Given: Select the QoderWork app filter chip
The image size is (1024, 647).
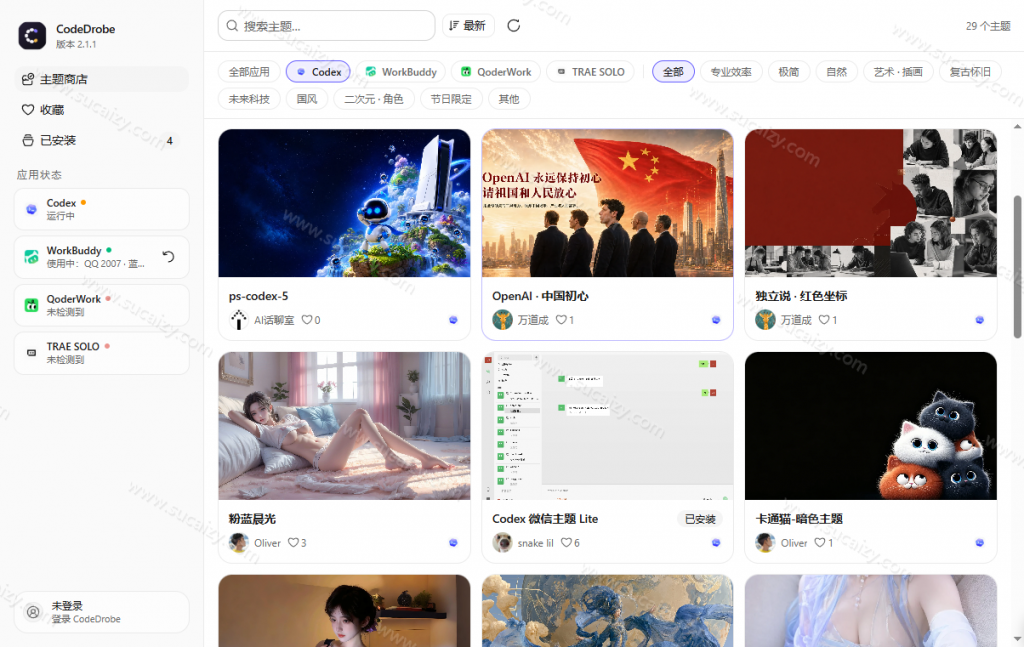Looking at the screenshot, I should point(496,72).
